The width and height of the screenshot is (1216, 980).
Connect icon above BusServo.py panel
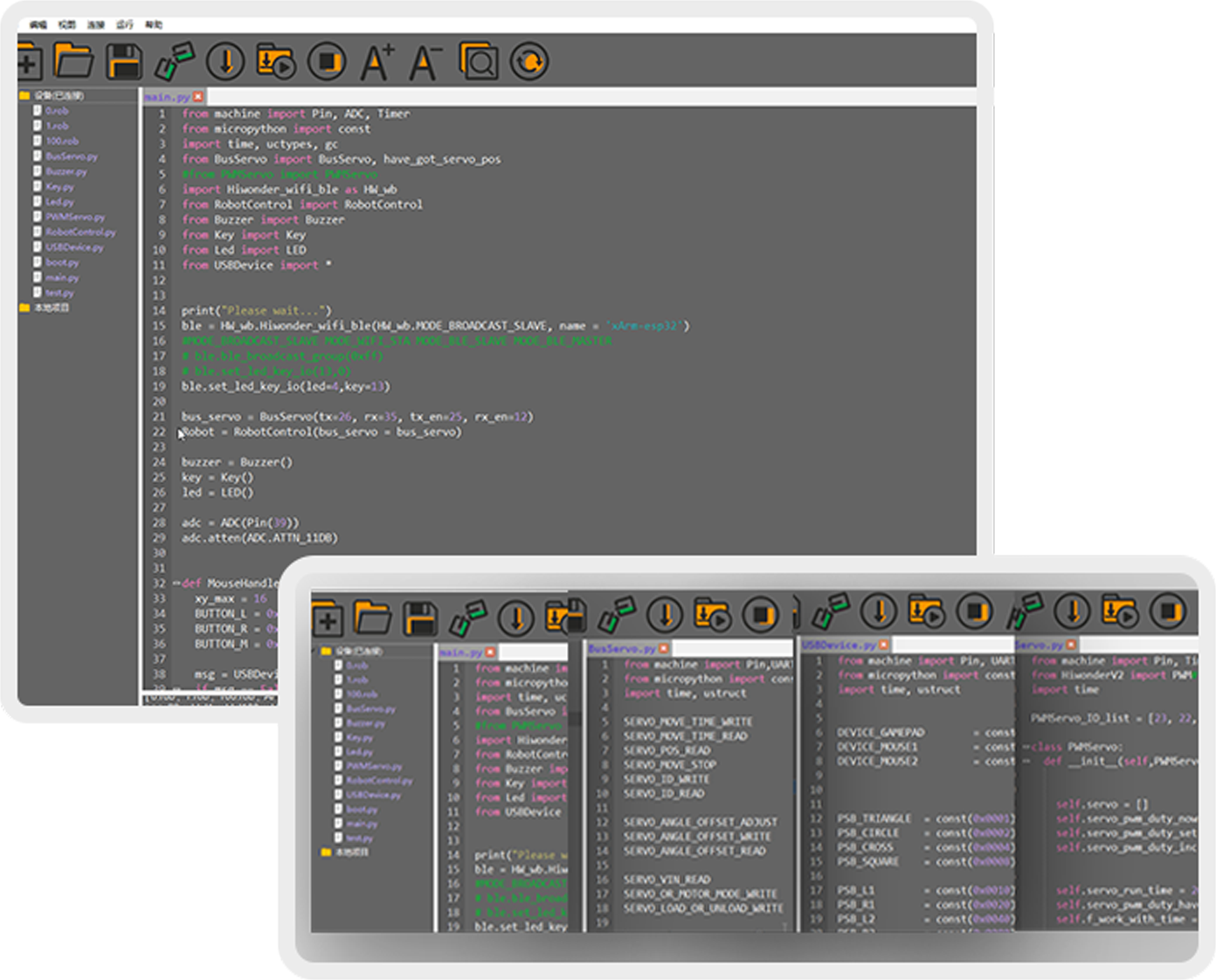tap(617, 615)
